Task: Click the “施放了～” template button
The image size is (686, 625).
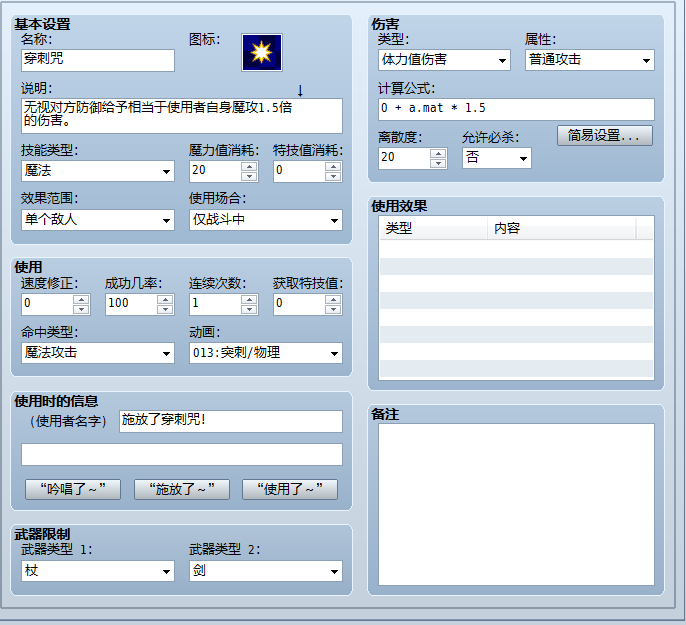Action: (182, 489)
